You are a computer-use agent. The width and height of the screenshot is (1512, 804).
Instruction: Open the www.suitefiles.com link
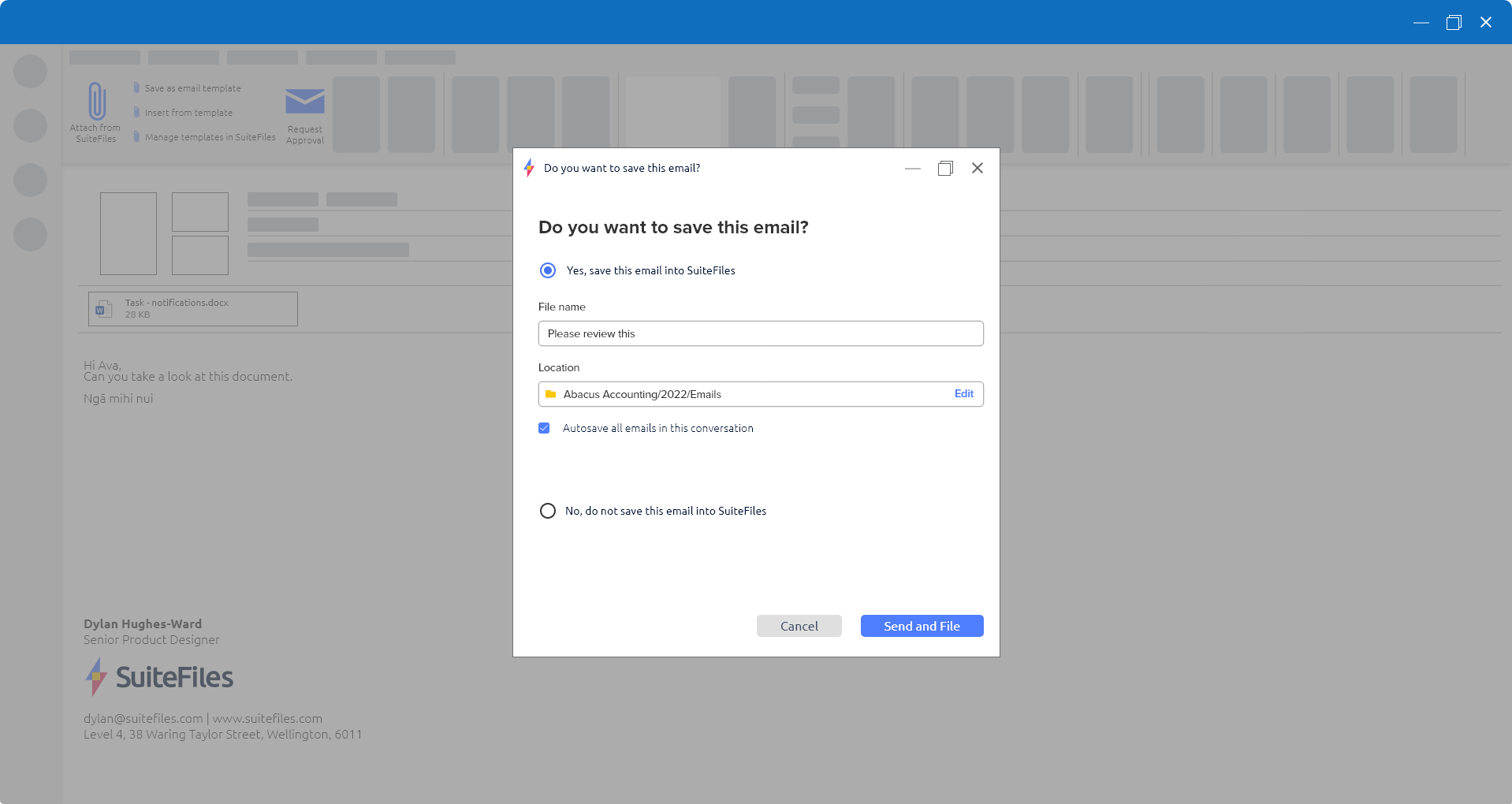pos(268,718)
